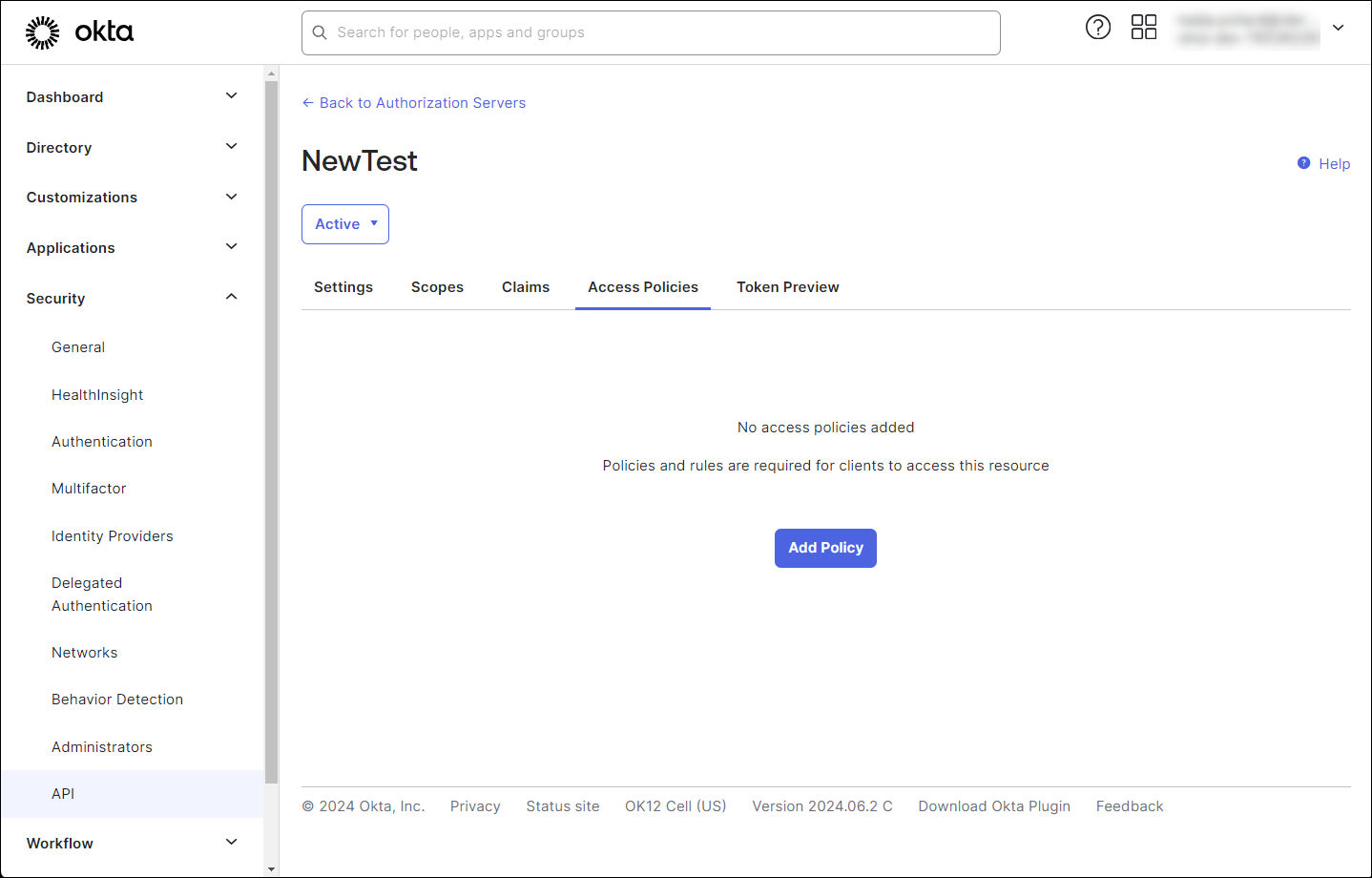Viewport: 1372px width, 878px height.
Task: Open the help question mark icon
Action: click(1098, 27)
